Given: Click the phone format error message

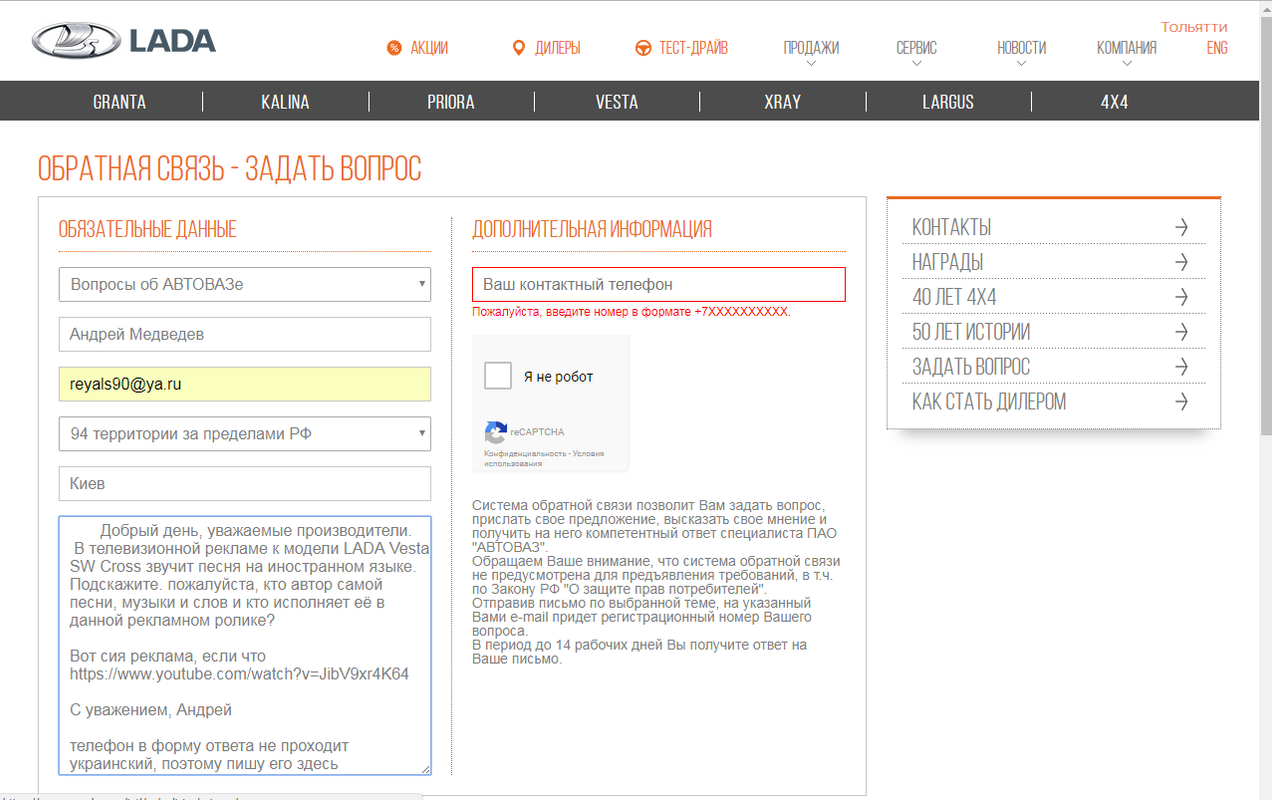Looking at the screenshot, I should (x=631, y=312).
